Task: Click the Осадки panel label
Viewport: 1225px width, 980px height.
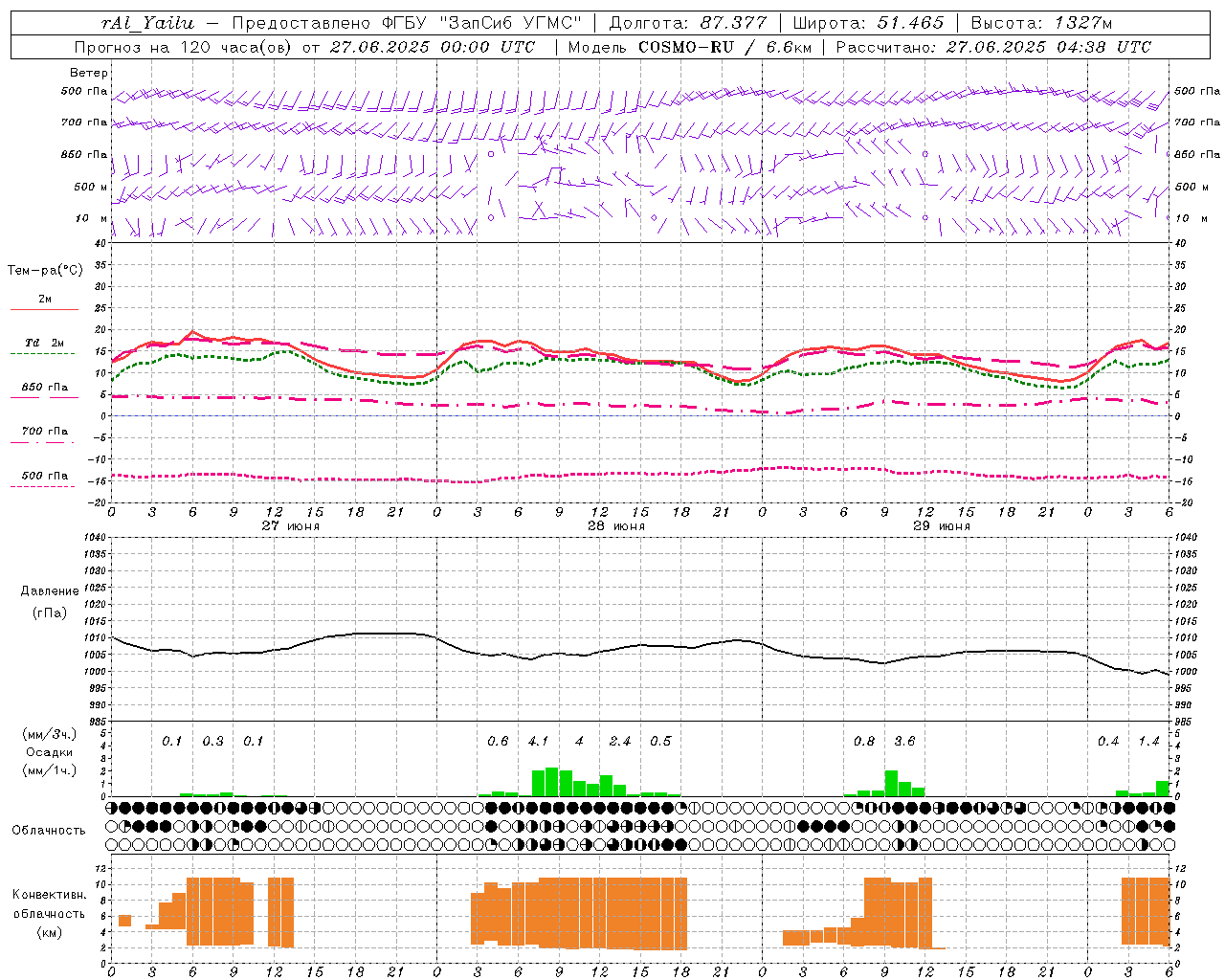Action: coord(50,752)
